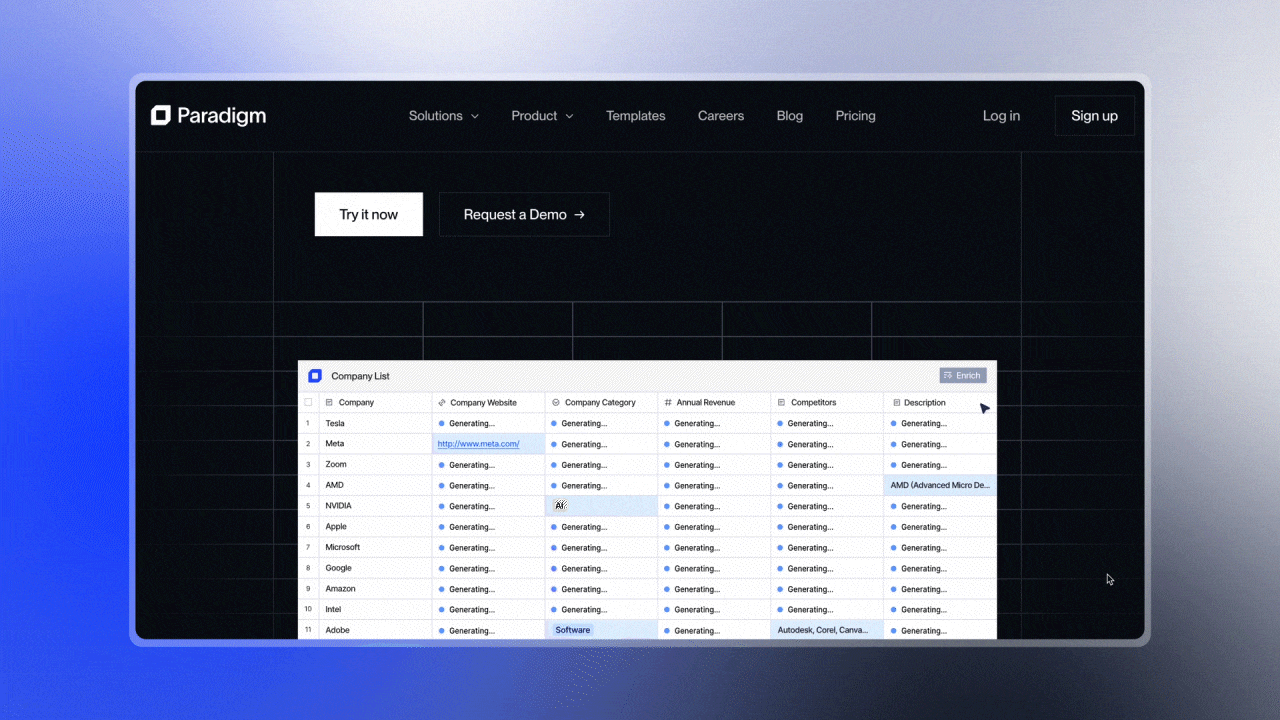Image resolution: width=1280 pixels, height=720 pixels.
Task: Go to the Pricing page
Action: click(x=855, y=115)
